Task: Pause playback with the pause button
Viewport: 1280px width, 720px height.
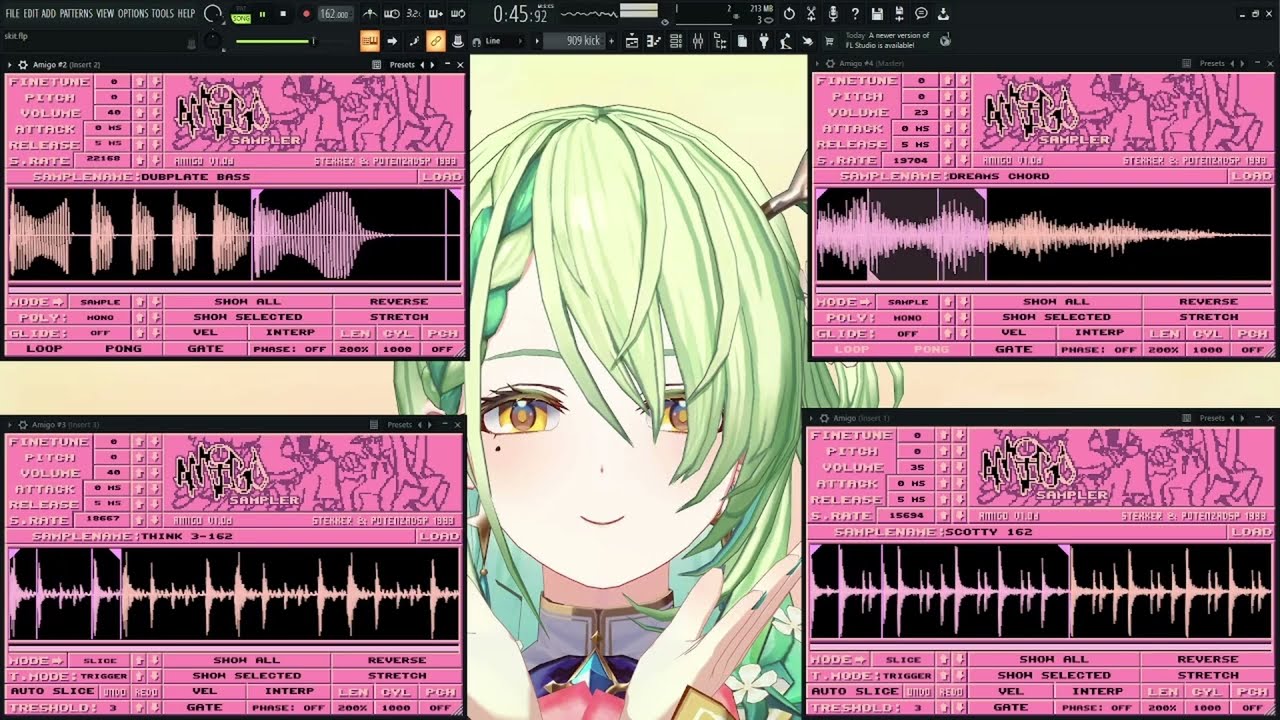Action: click(x=262, y=14)
